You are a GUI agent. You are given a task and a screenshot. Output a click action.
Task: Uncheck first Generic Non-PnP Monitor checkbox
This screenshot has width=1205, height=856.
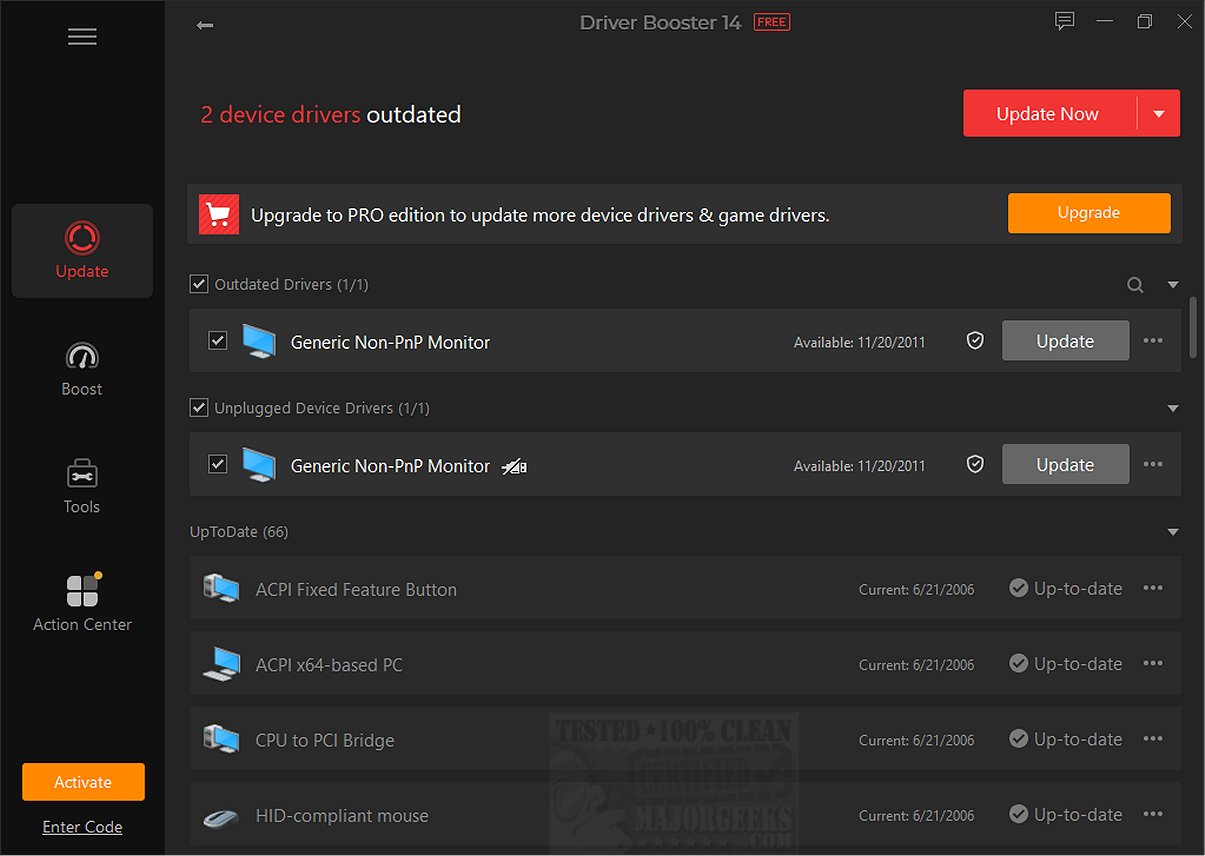[x=217, y=341]
